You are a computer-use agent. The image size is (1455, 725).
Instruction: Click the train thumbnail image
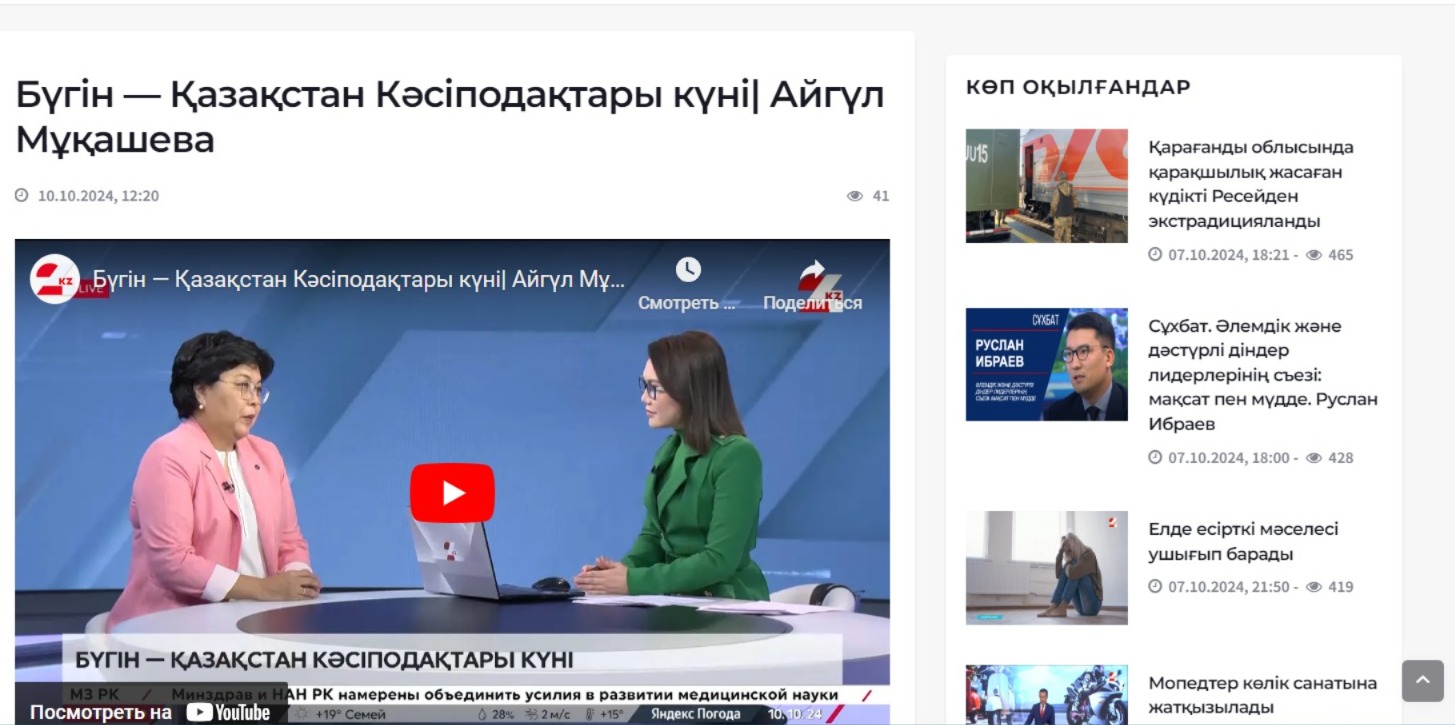[x=1046, y=185]
